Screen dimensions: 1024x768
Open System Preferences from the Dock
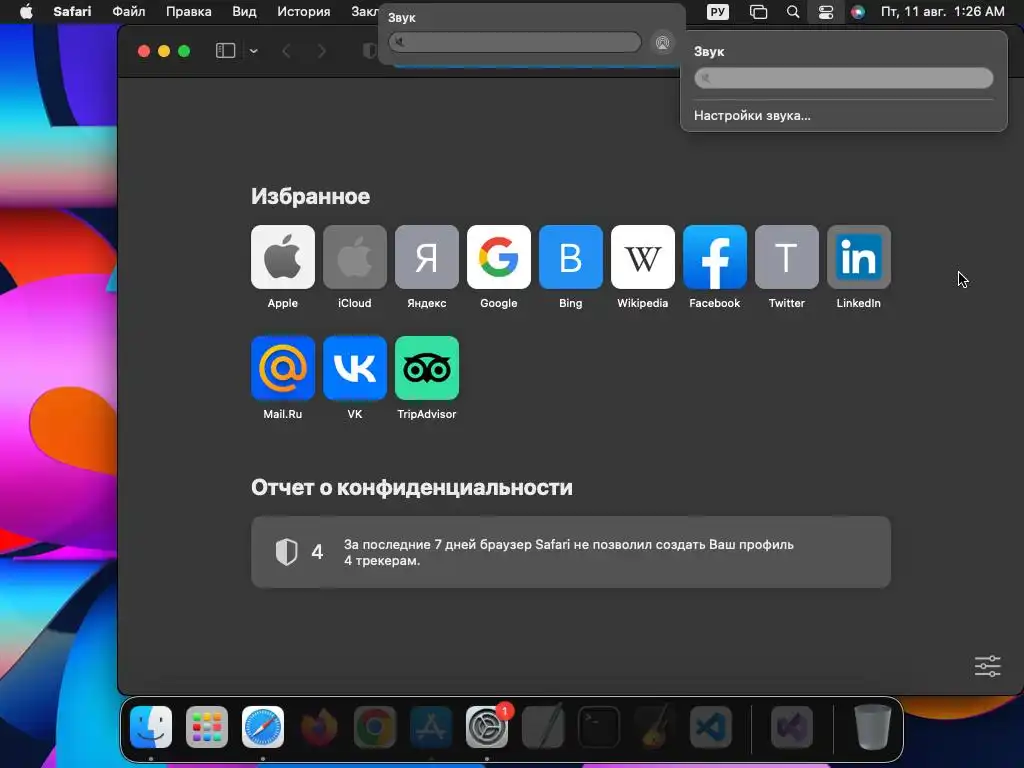click(487, 727)
